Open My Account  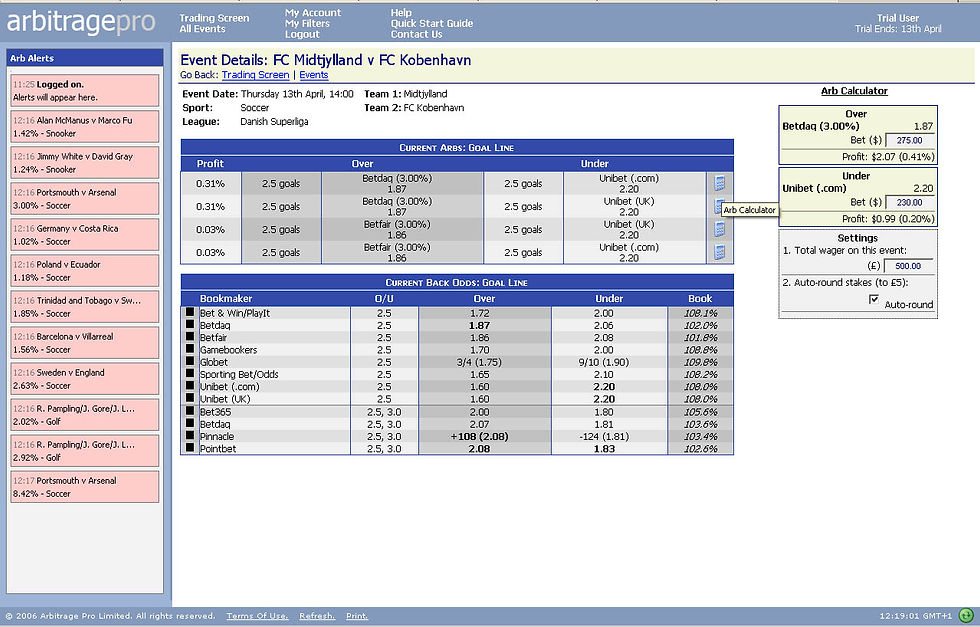pos(312,13)
